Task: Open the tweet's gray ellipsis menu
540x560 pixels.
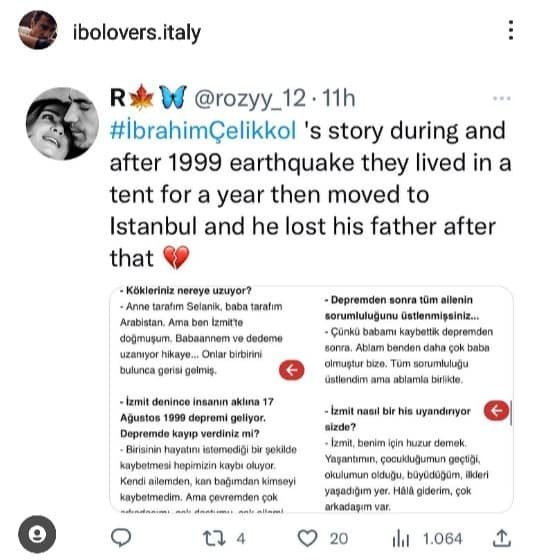Action: click(501, 98)
